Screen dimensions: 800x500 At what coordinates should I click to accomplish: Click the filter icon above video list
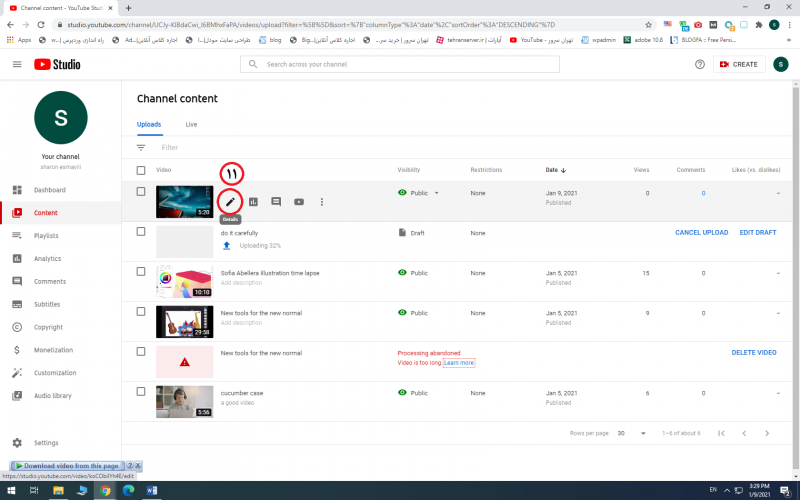(x=141, y=147)
